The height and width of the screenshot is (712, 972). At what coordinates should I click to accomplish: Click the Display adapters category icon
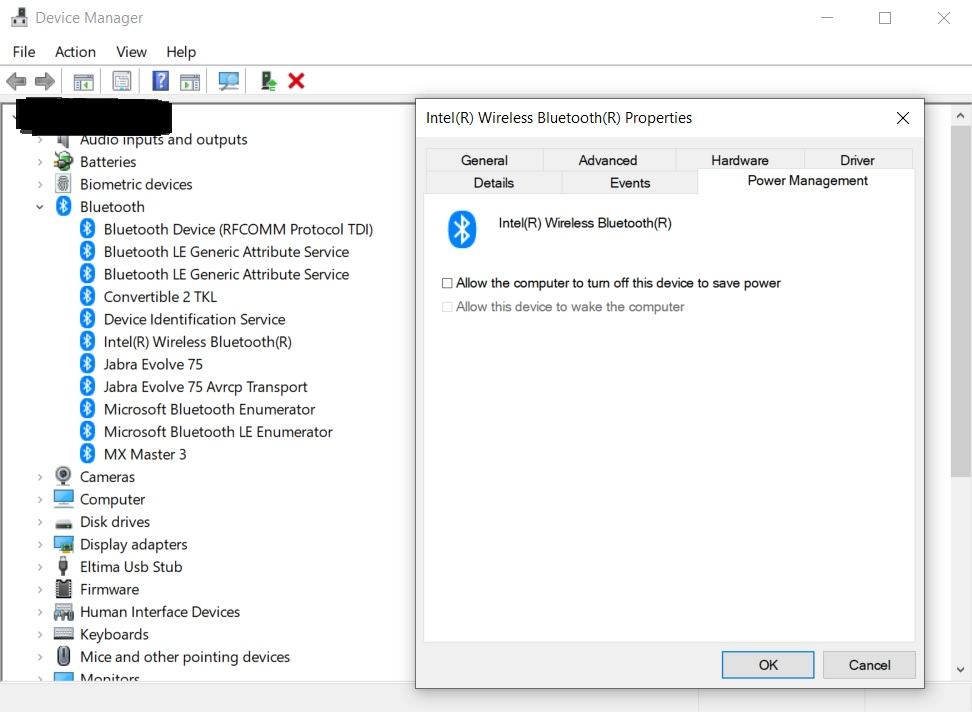click(64, 545)
